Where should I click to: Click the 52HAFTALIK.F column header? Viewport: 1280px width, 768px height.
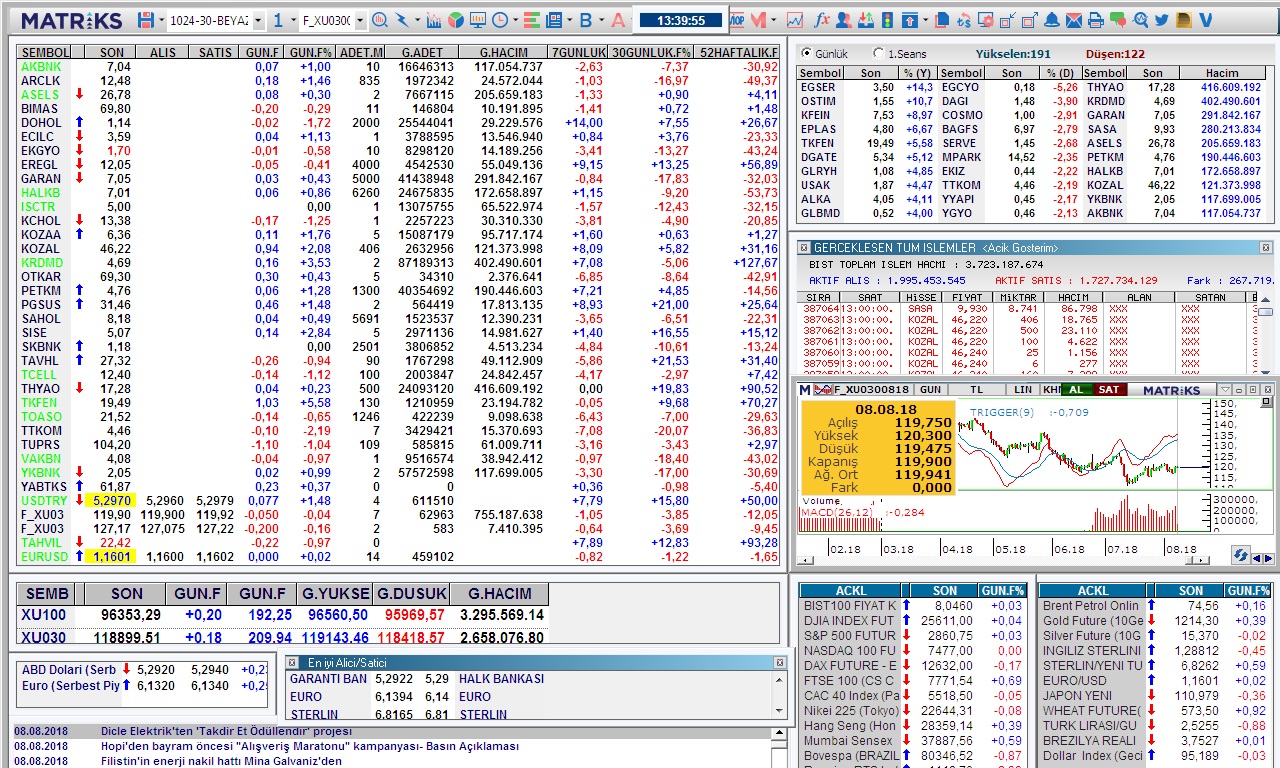coord(739,52)
